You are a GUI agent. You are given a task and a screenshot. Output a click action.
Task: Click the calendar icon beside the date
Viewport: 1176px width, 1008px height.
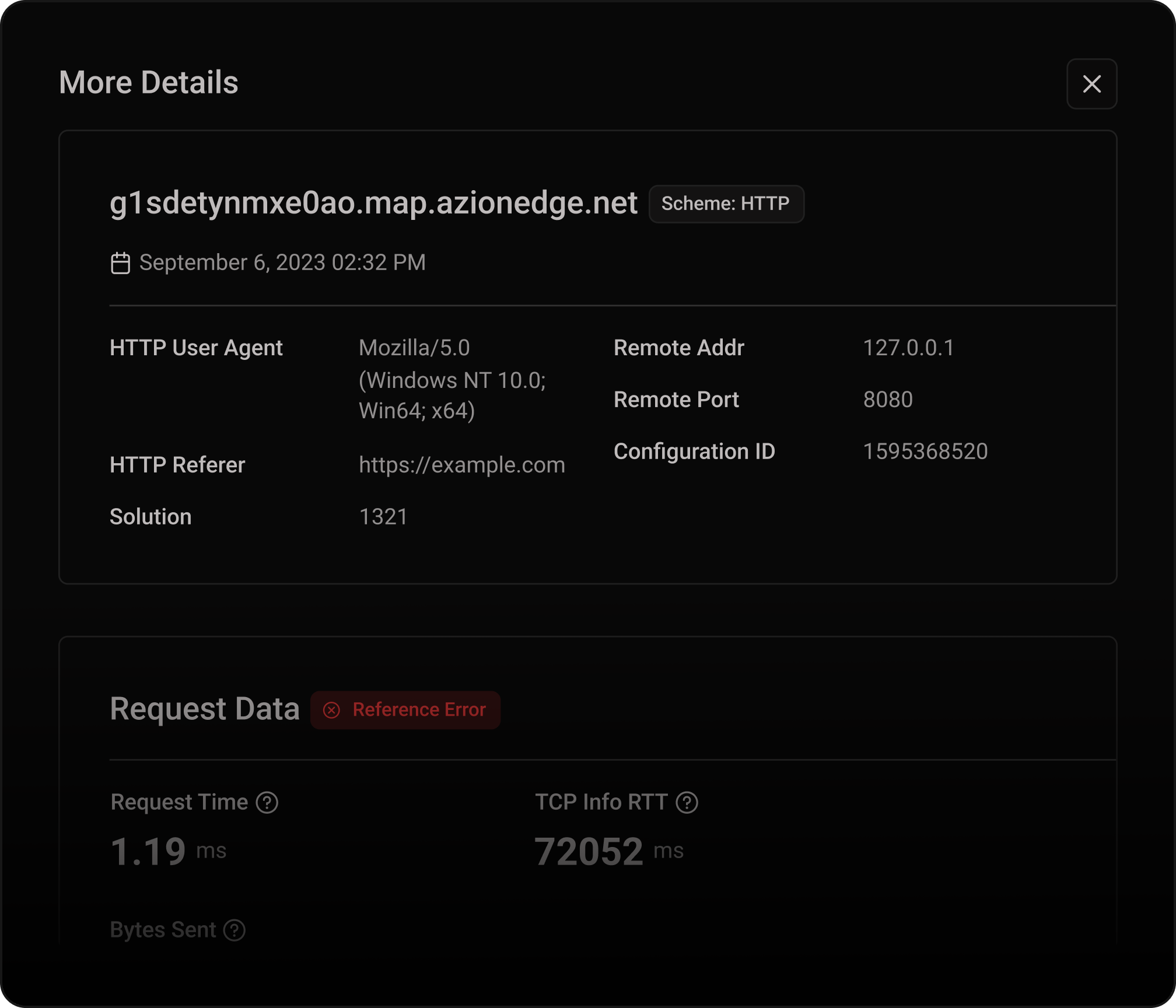[x=120, y=263]
